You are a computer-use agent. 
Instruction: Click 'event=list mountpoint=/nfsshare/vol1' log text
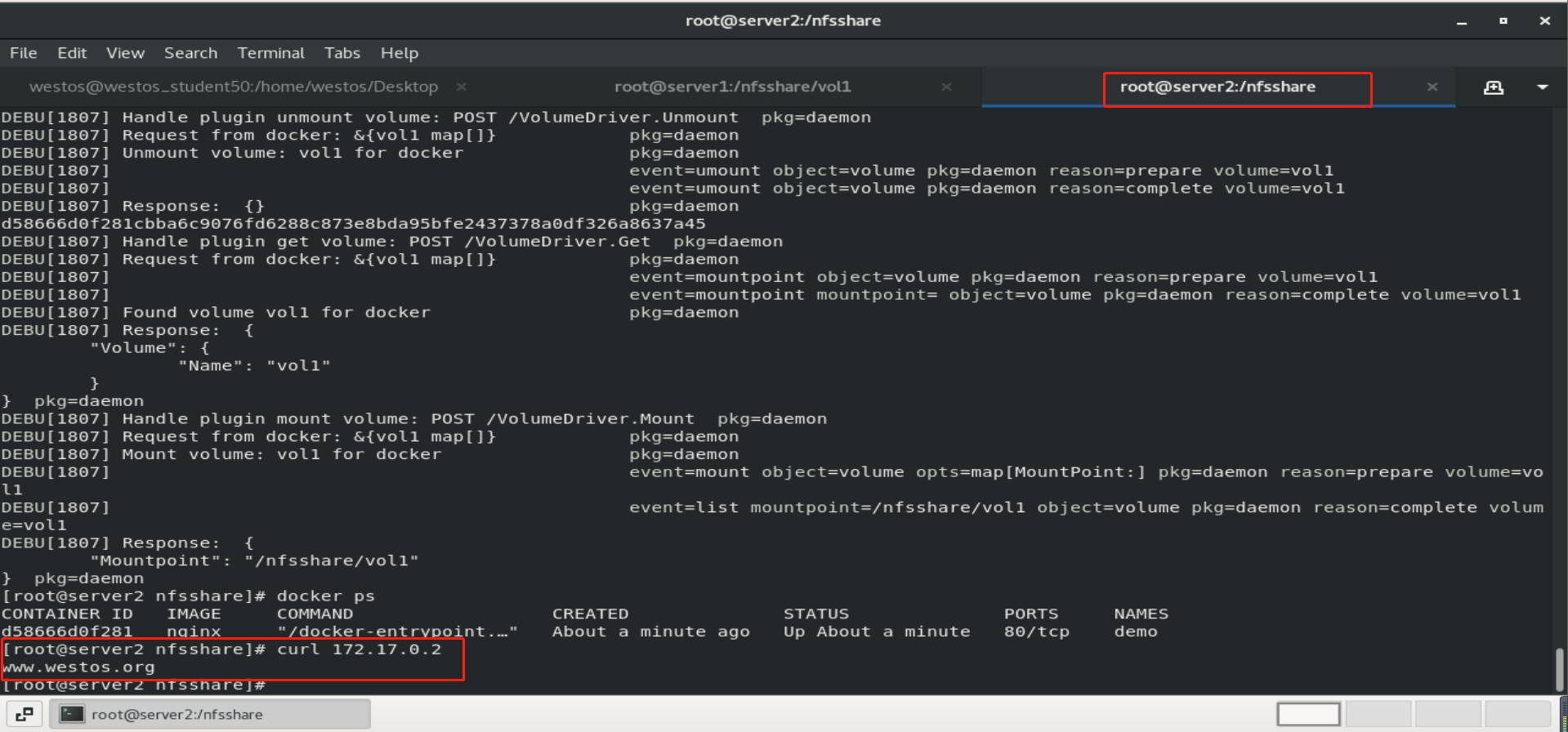pos(827,508)
